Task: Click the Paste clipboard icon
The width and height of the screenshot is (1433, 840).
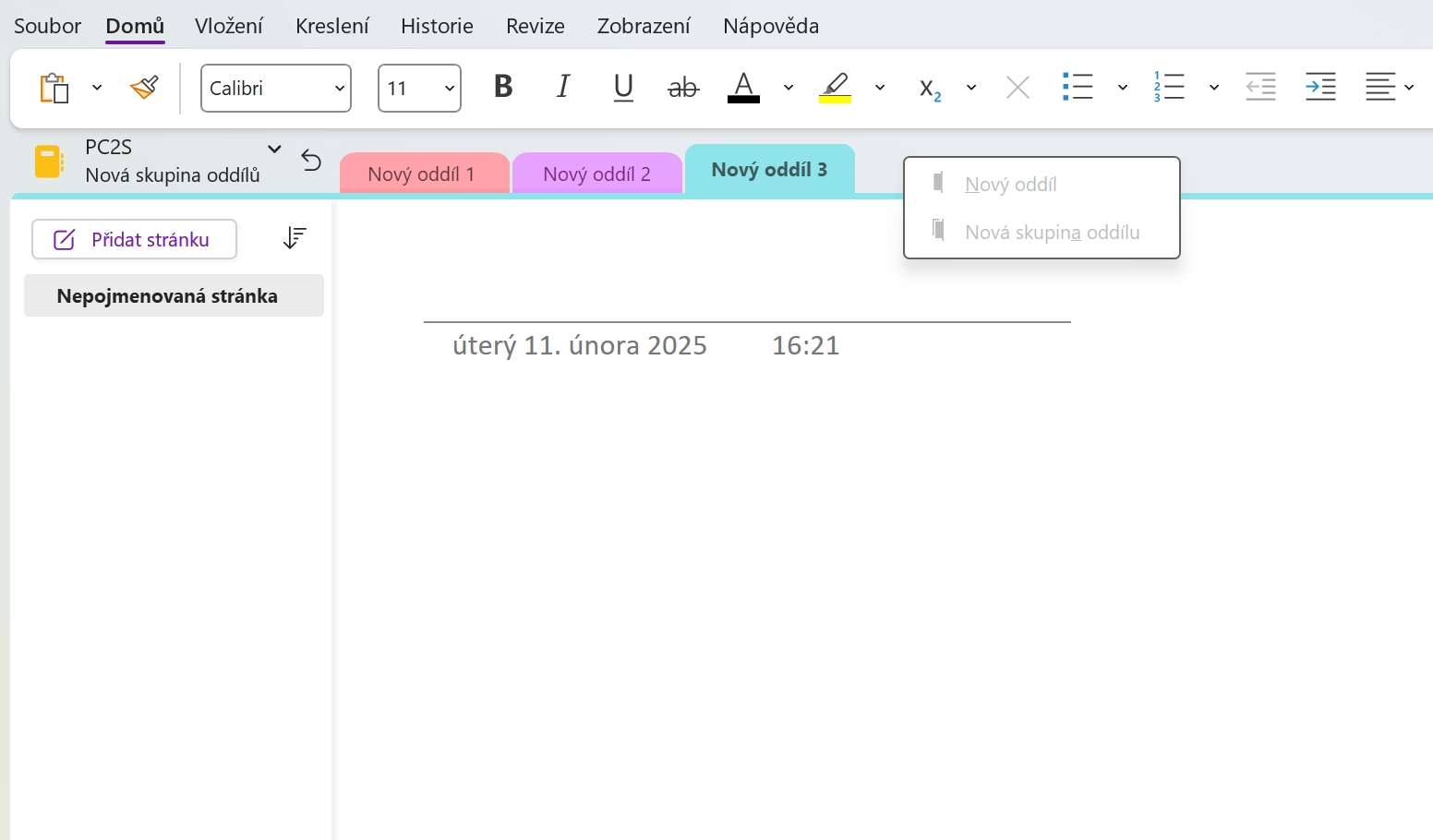Action: [54, 88]
